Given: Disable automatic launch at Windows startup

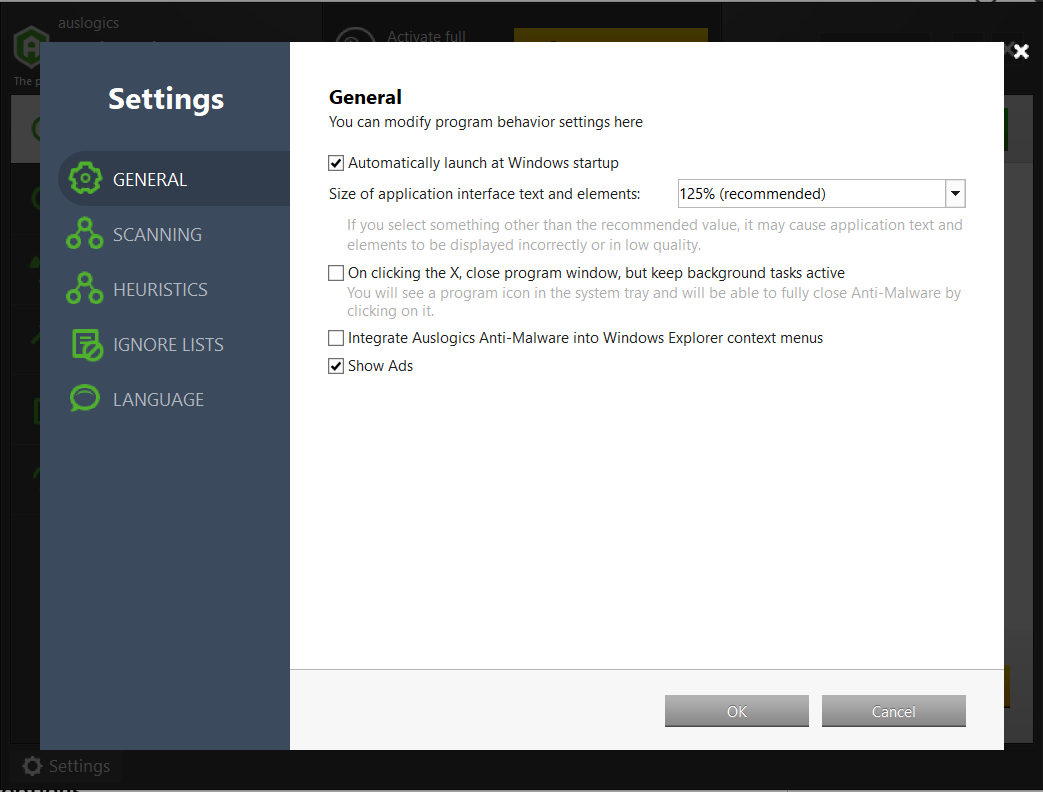Looking at the screenshot, I should 336,162.
